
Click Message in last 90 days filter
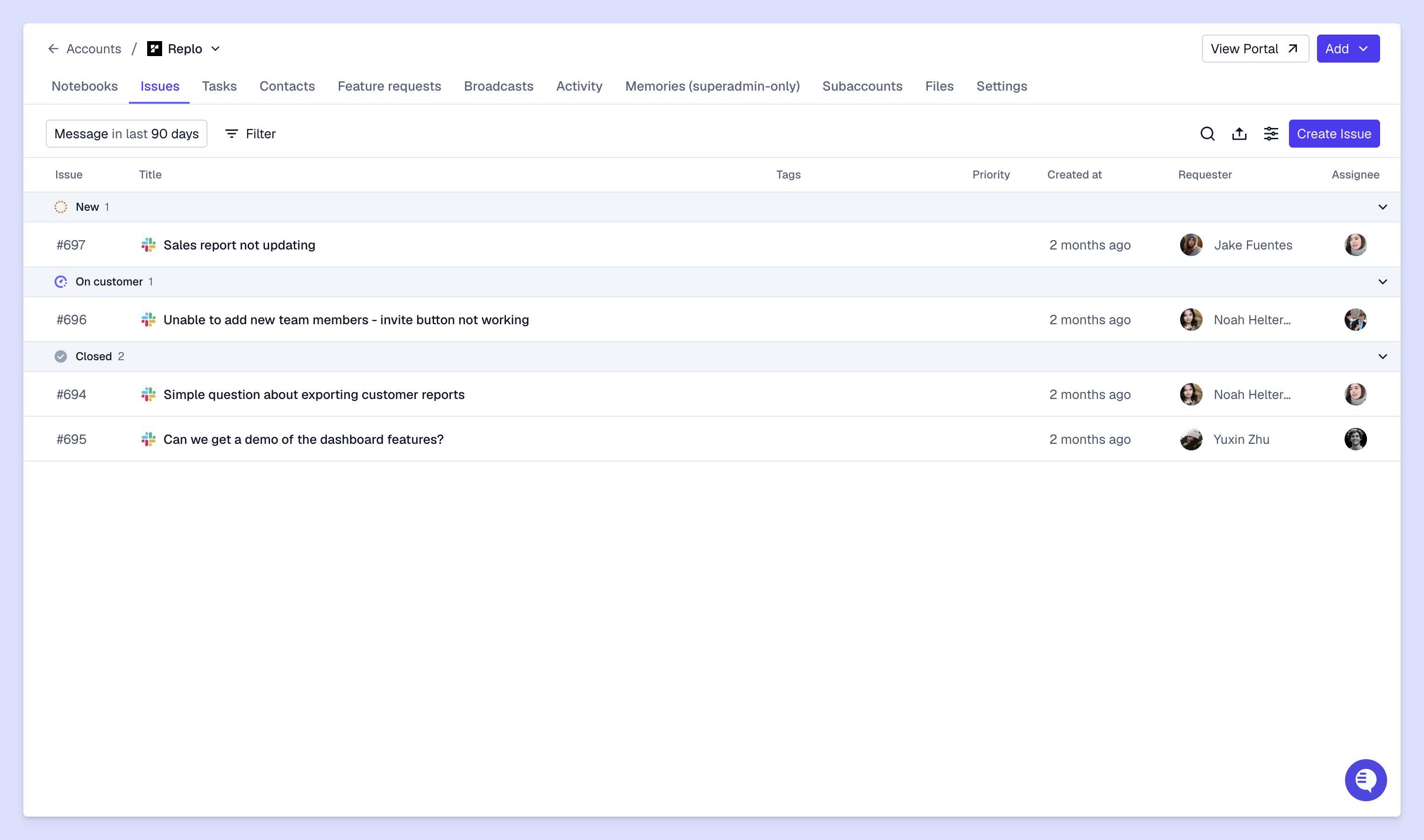(126, 134)
